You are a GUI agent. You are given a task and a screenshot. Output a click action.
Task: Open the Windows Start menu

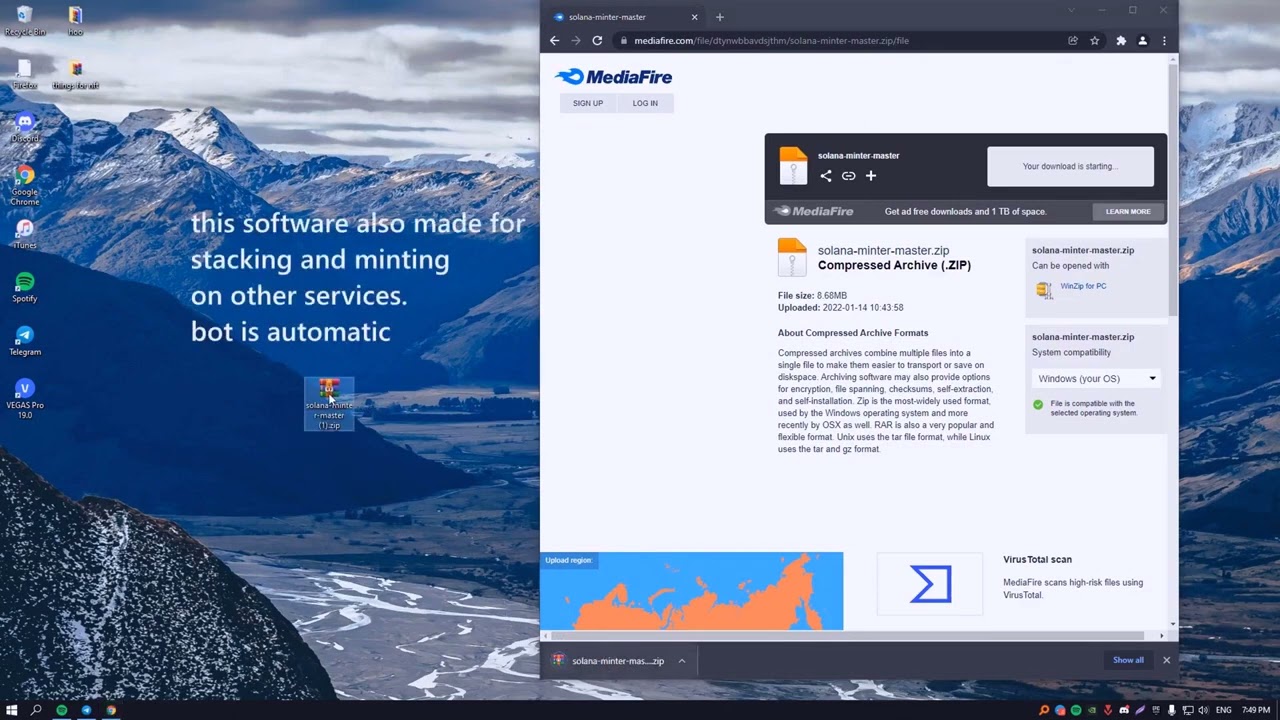(x=12, y=710)
